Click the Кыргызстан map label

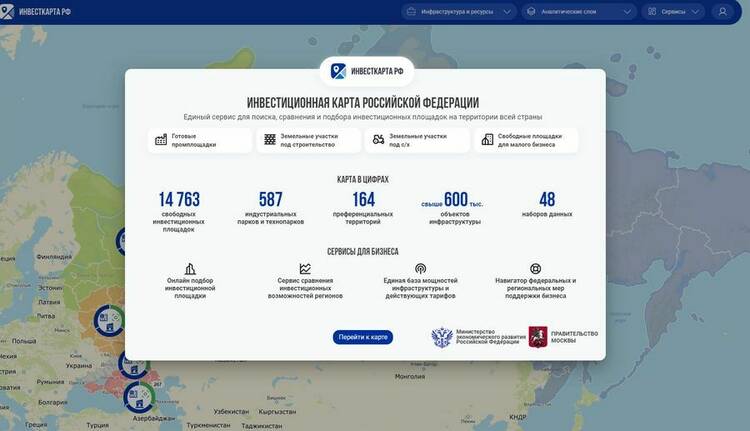[277, 411]
